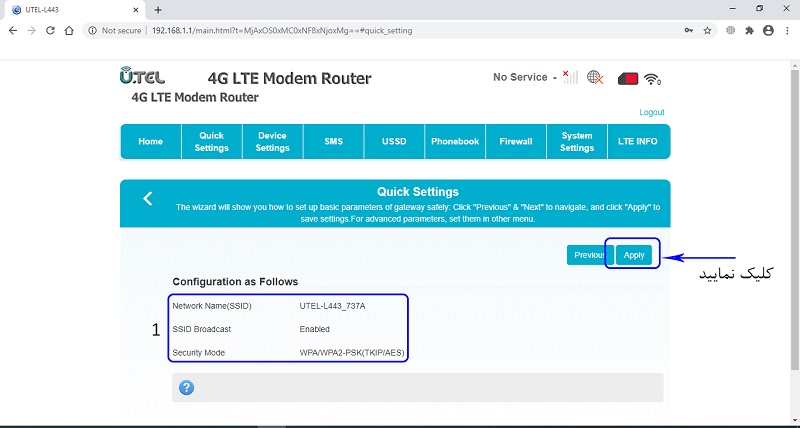Close the UTEL-L443 browser tab
This screenshot has width=800, height=428.
[136, 10]
